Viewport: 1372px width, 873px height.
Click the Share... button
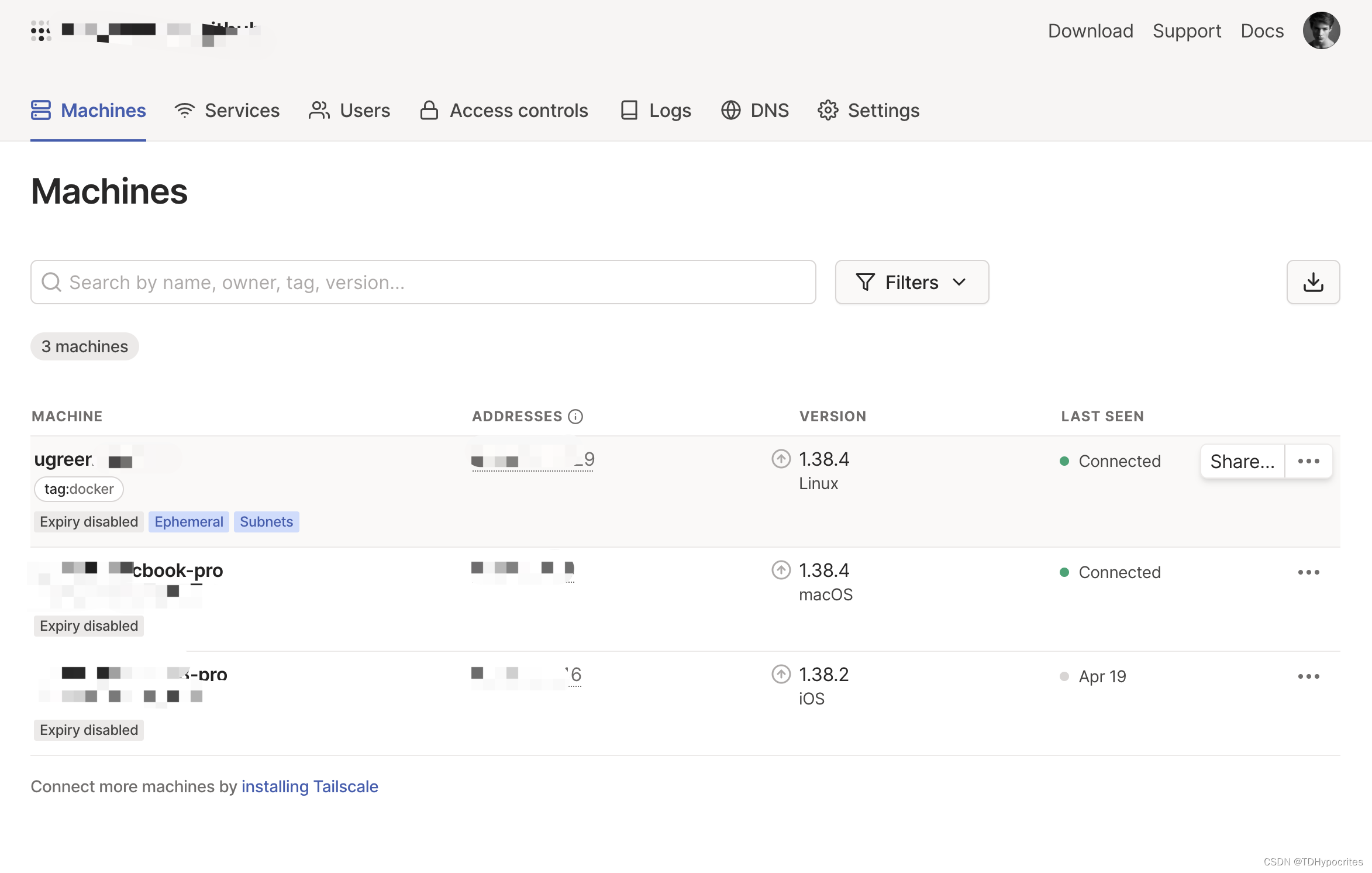coord(1242,461)
